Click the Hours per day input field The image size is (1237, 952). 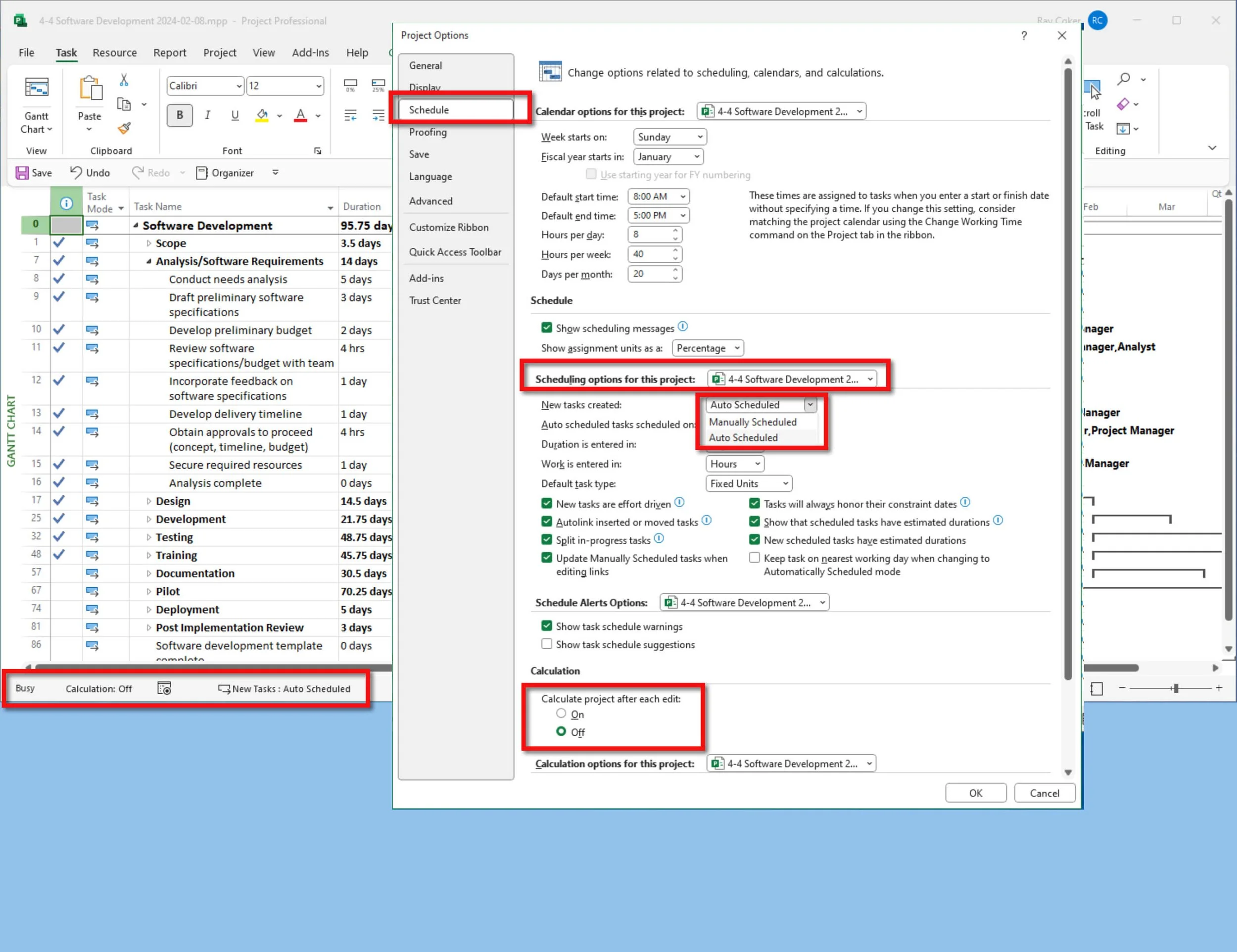point(655,235)
